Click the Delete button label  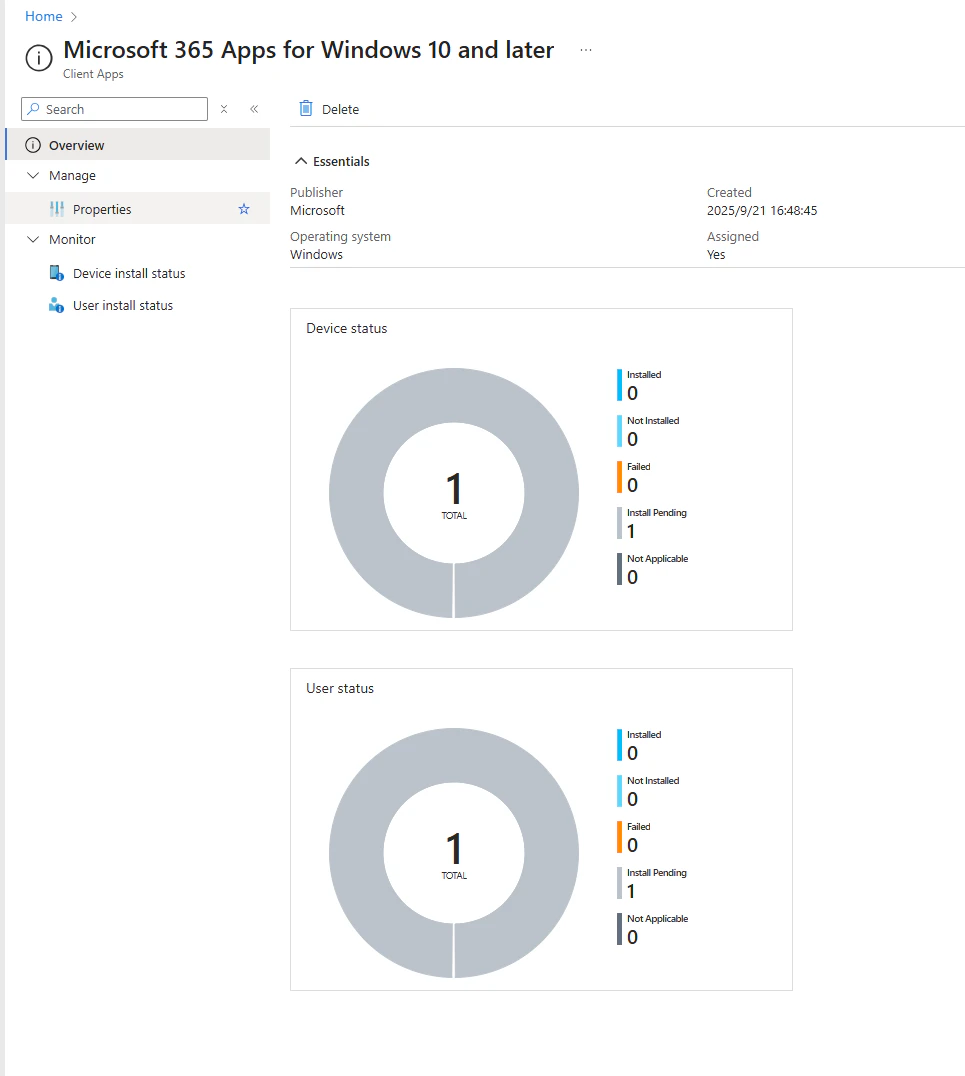pyautogui.click(x=340, y=109)
